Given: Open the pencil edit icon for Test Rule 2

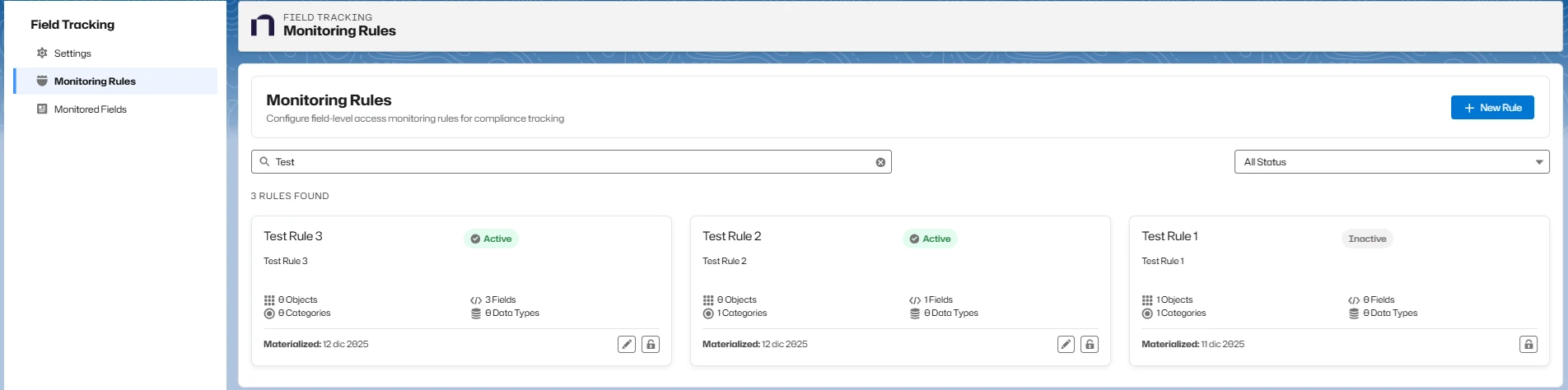Looking at the screenshot, I should (1066, 344).
